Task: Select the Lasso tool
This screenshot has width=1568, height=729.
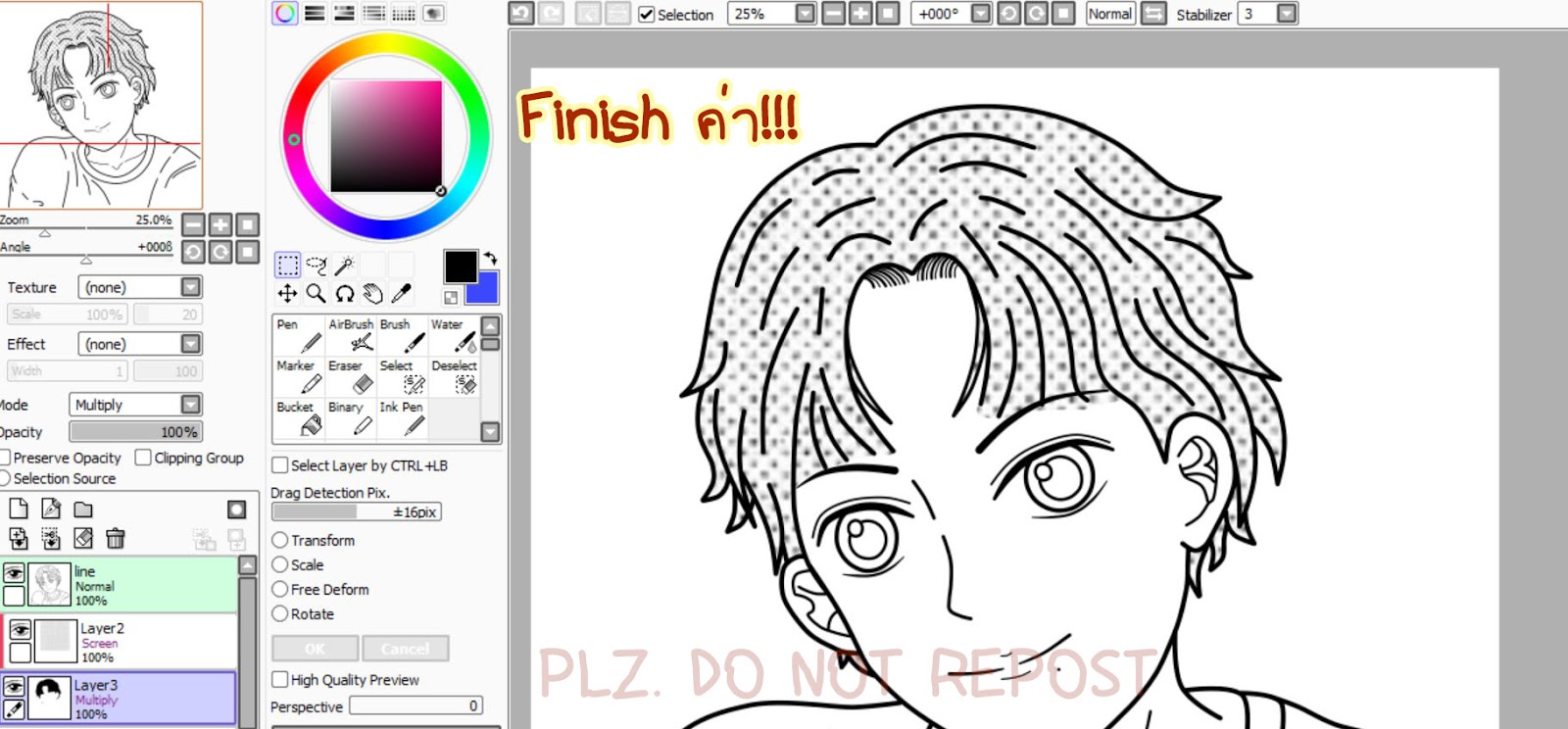Action: pos(316,266)
